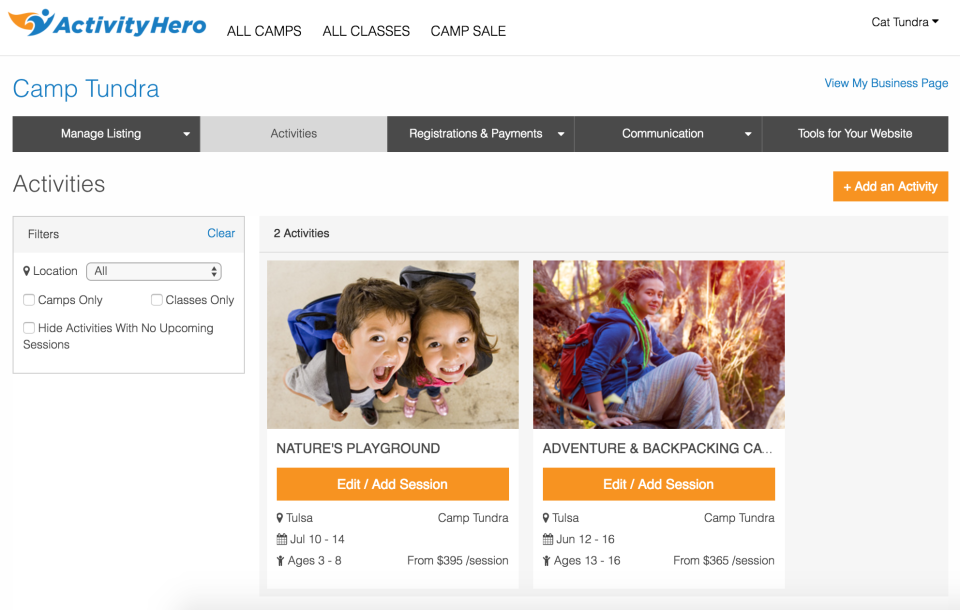
Task: Enable the Camps Only checkbox
Action: tap(29, 299)
